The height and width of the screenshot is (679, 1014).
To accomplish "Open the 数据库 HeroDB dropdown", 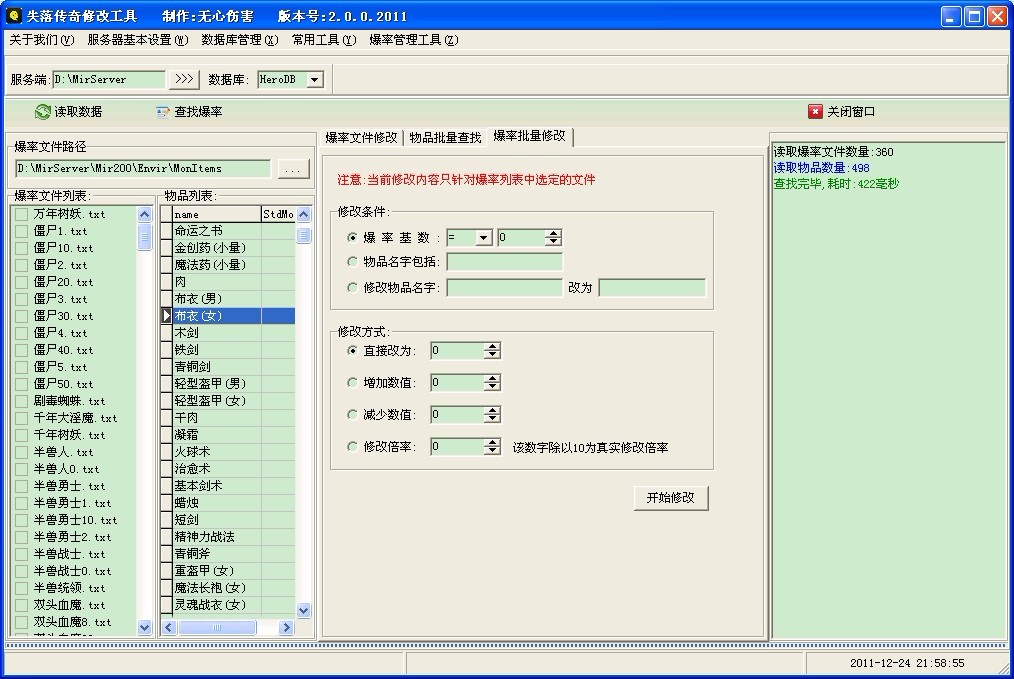I will coord(315,79).
